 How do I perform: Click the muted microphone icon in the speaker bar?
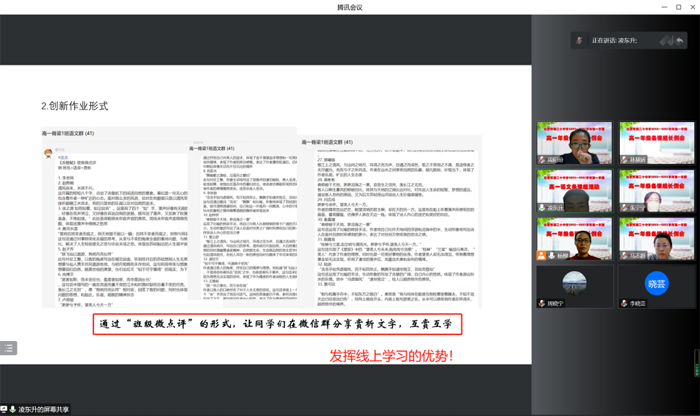click(x=579, y=41)
